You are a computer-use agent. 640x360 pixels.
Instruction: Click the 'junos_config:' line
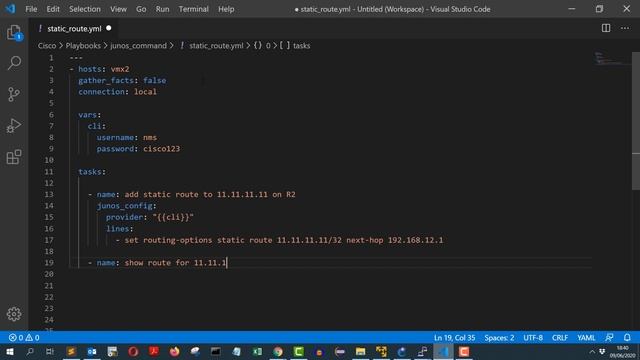127,206
